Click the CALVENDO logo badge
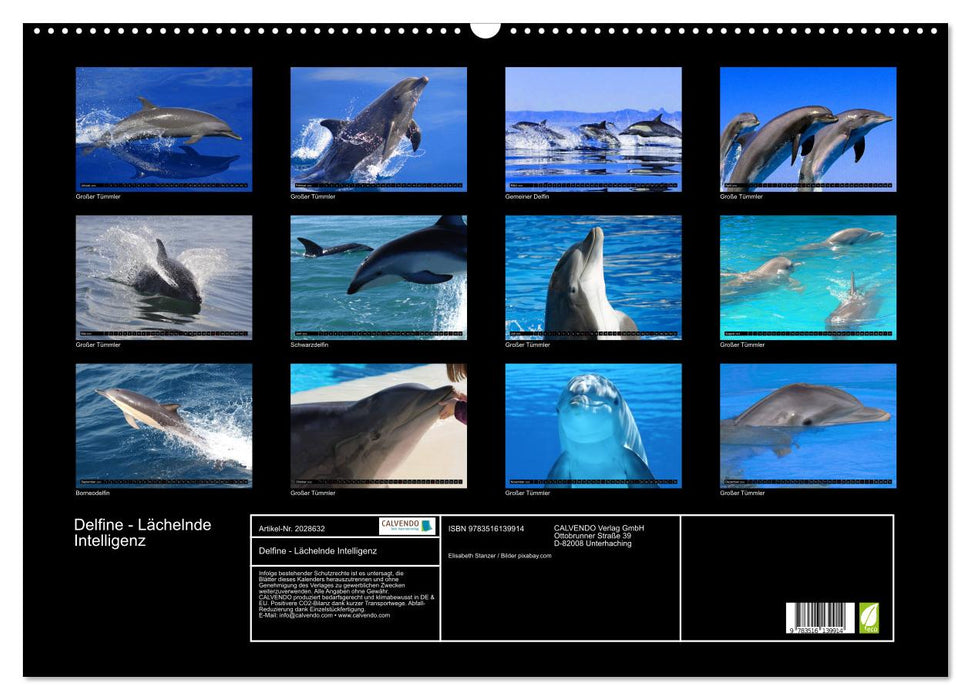This screenshot has height=700, width=971. (x=407, y=526)
